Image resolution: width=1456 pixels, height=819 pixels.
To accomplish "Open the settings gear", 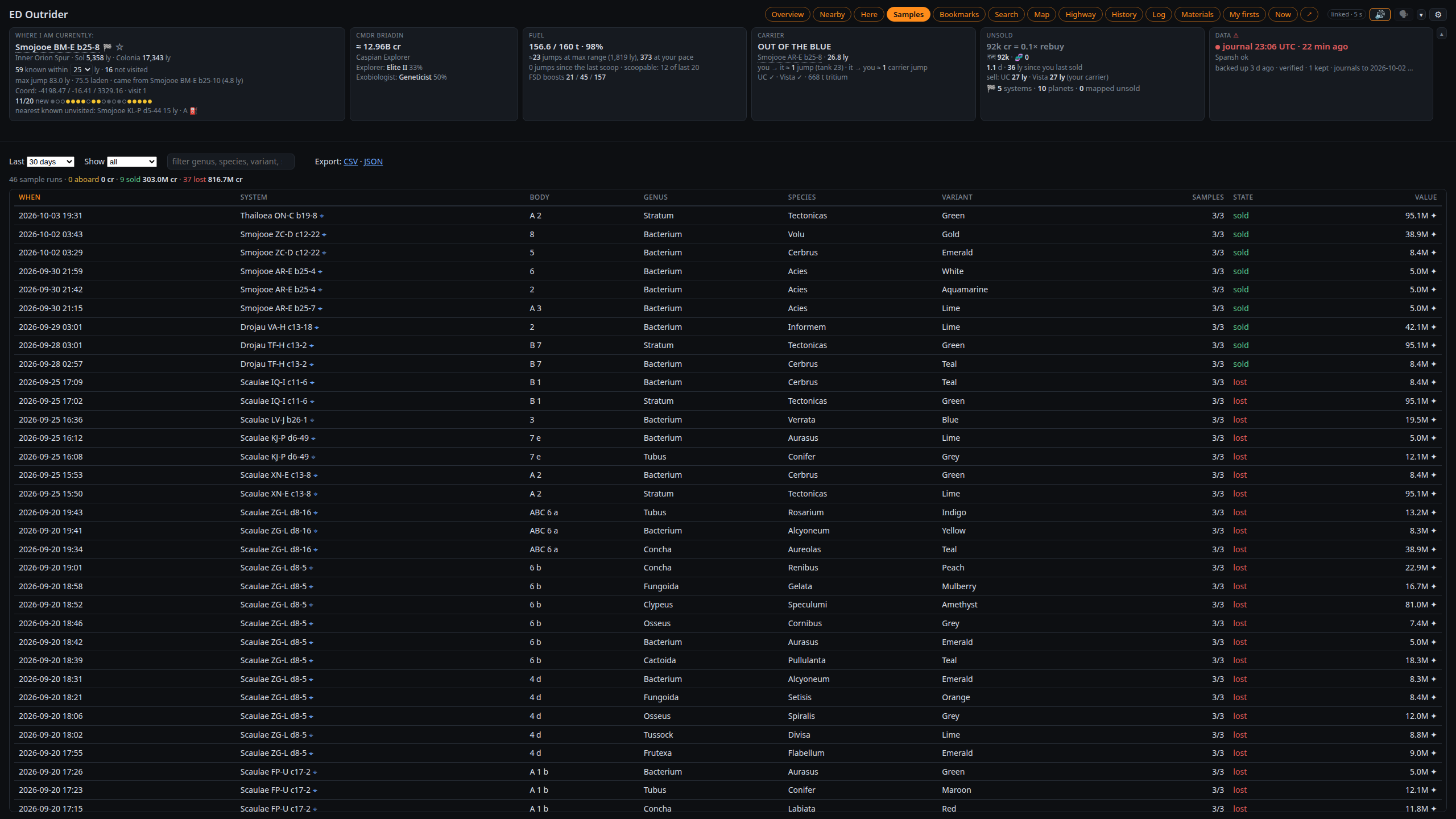I will coord(1438,15).
